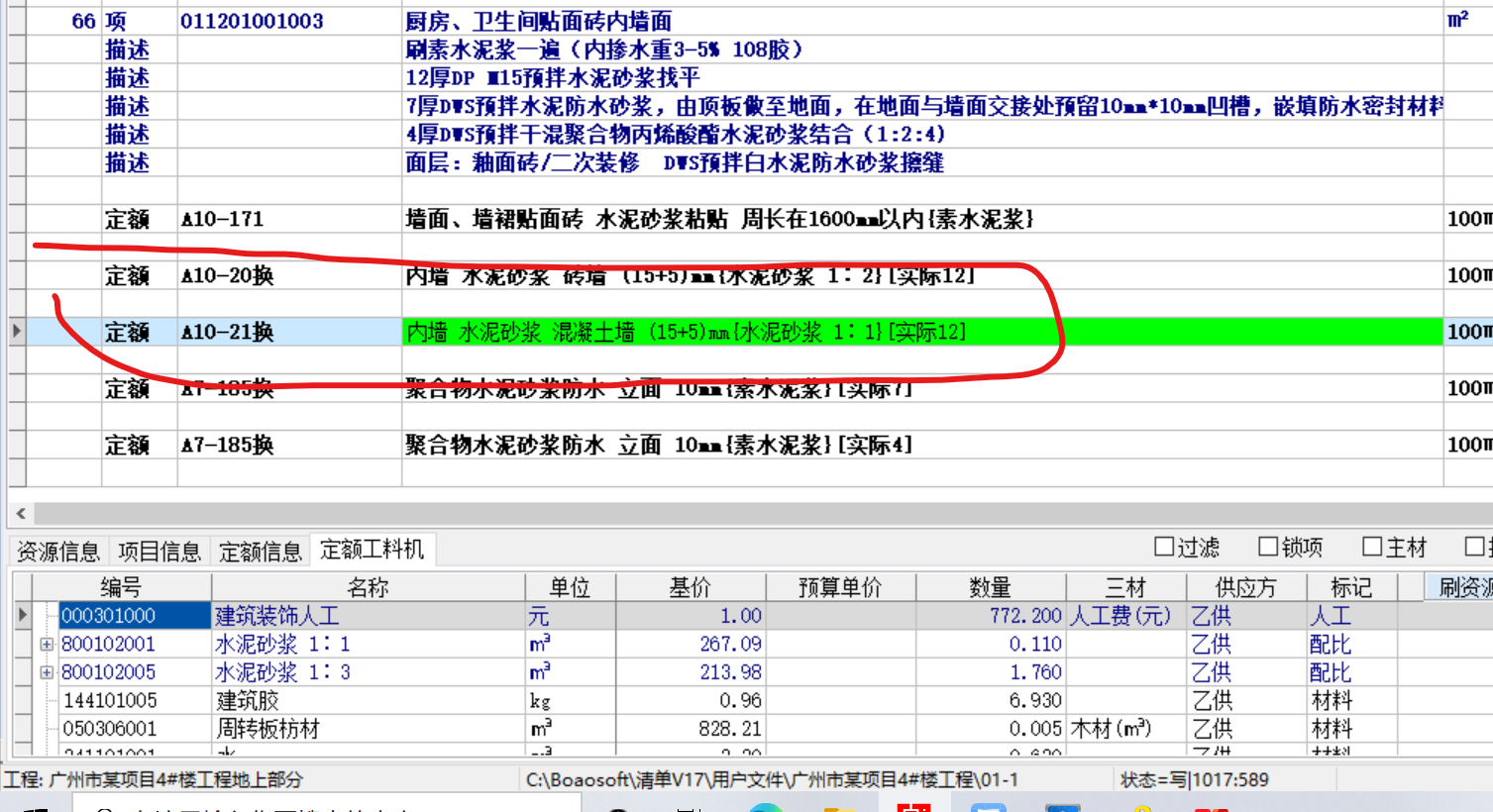Click the 数量 column header

pos(991,587)
